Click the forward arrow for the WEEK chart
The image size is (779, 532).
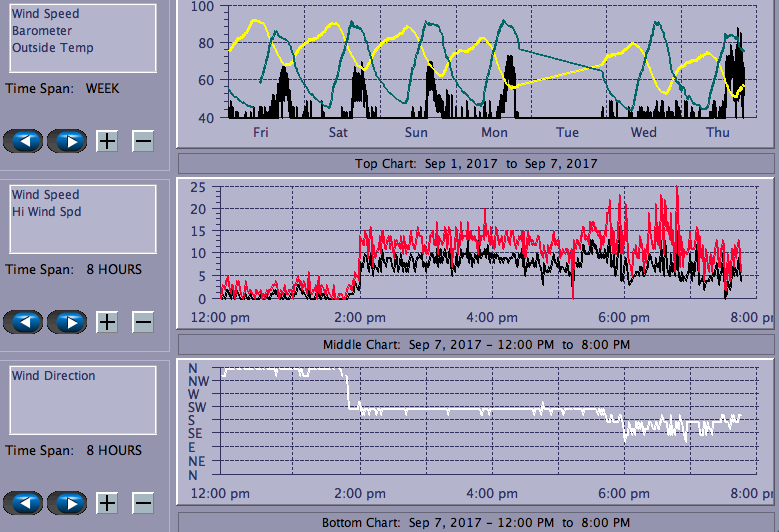click(67, 141)
